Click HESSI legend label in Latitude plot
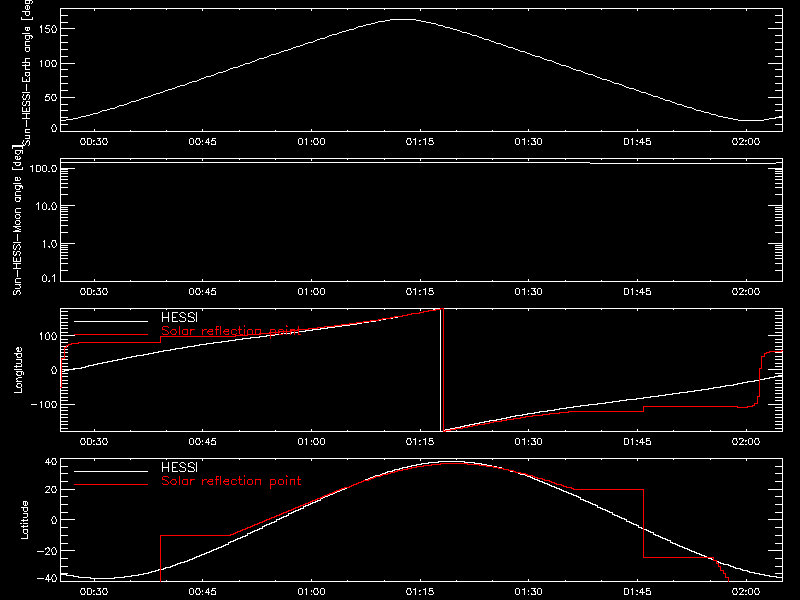The width and height of the screenshot is (800, 600). 179,467
